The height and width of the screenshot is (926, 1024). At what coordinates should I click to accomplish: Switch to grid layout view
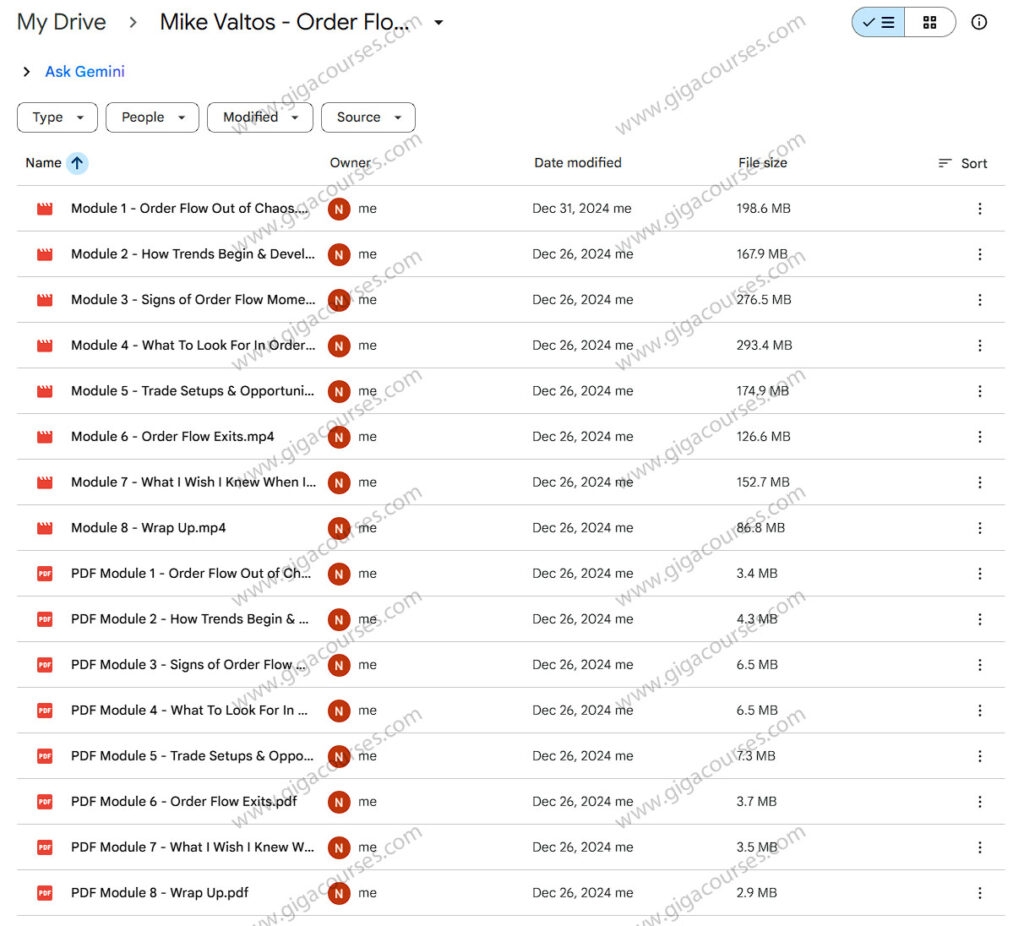[930, 22]
